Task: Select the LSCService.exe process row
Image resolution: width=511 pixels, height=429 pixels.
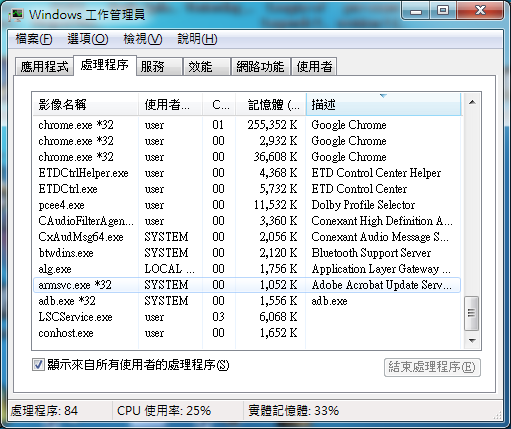Action: coord(247,317)
